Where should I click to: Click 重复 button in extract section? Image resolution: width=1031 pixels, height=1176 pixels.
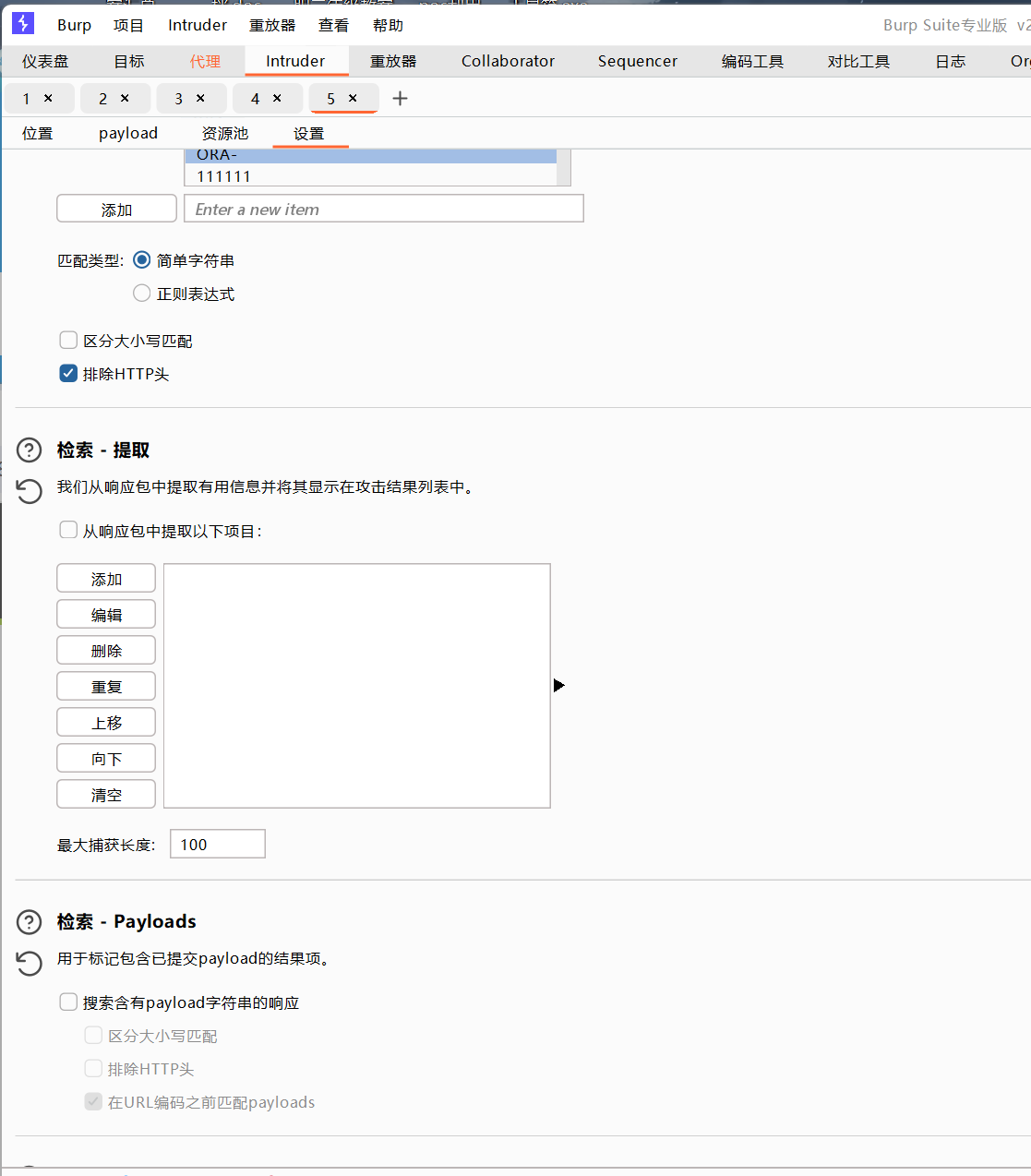pyautogui.click(x=106, y=687)
